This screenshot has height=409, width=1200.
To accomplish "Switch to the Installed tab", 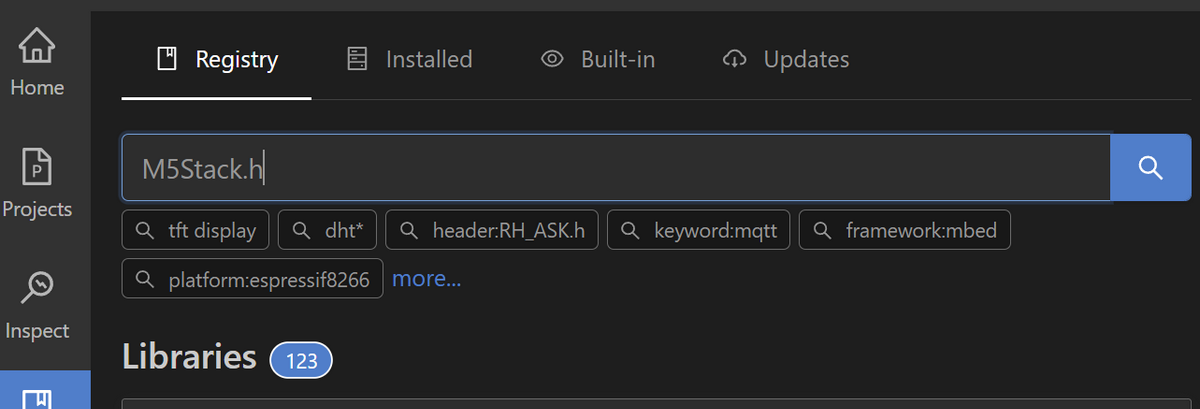I will pyautogui.click(x=409, y=59).
